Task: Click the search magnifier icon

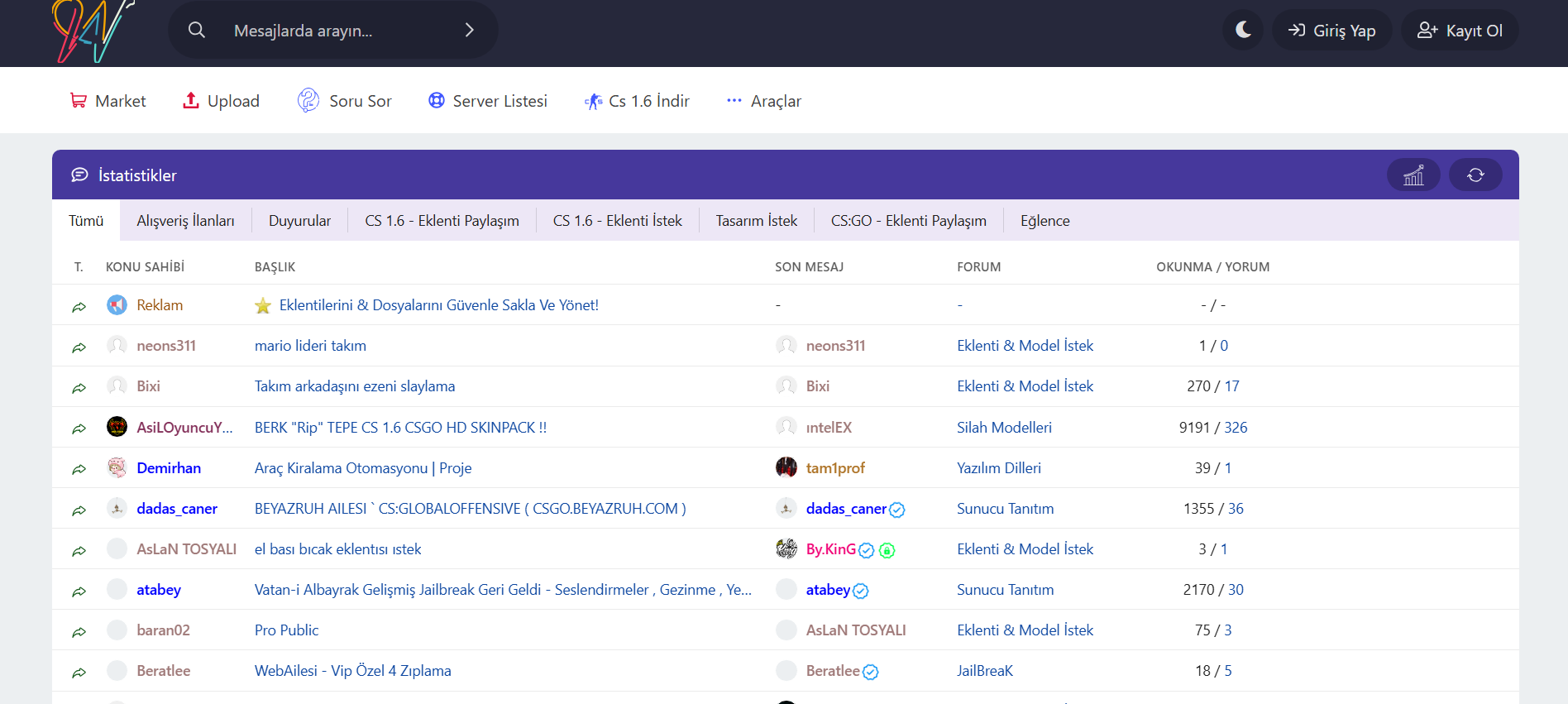Action: click(197, 30)
